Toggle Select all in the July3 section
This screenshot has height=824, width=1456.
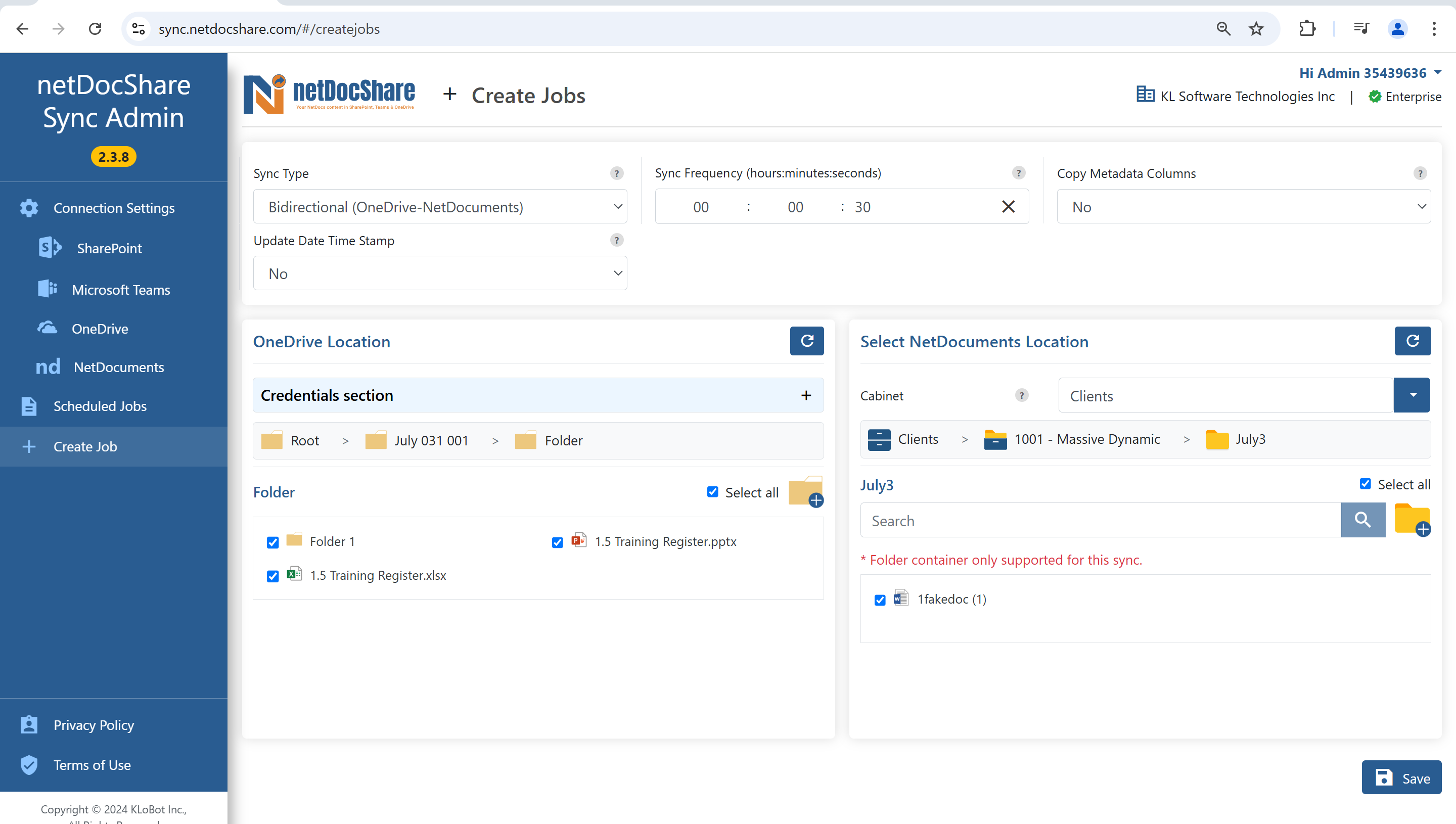coord(1365,484)
